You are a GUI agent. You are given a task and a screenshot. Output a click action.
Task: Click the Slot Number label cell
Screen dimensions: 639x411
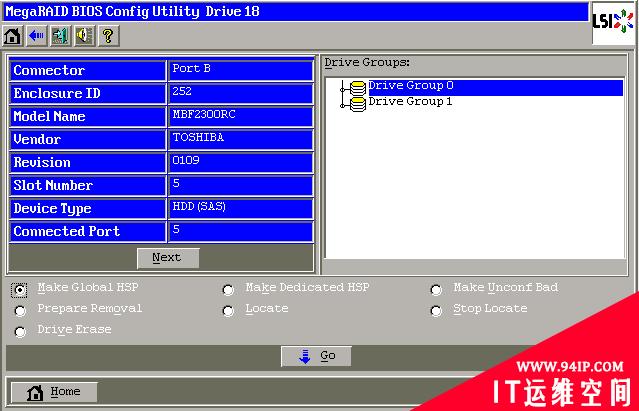[88, 185]
